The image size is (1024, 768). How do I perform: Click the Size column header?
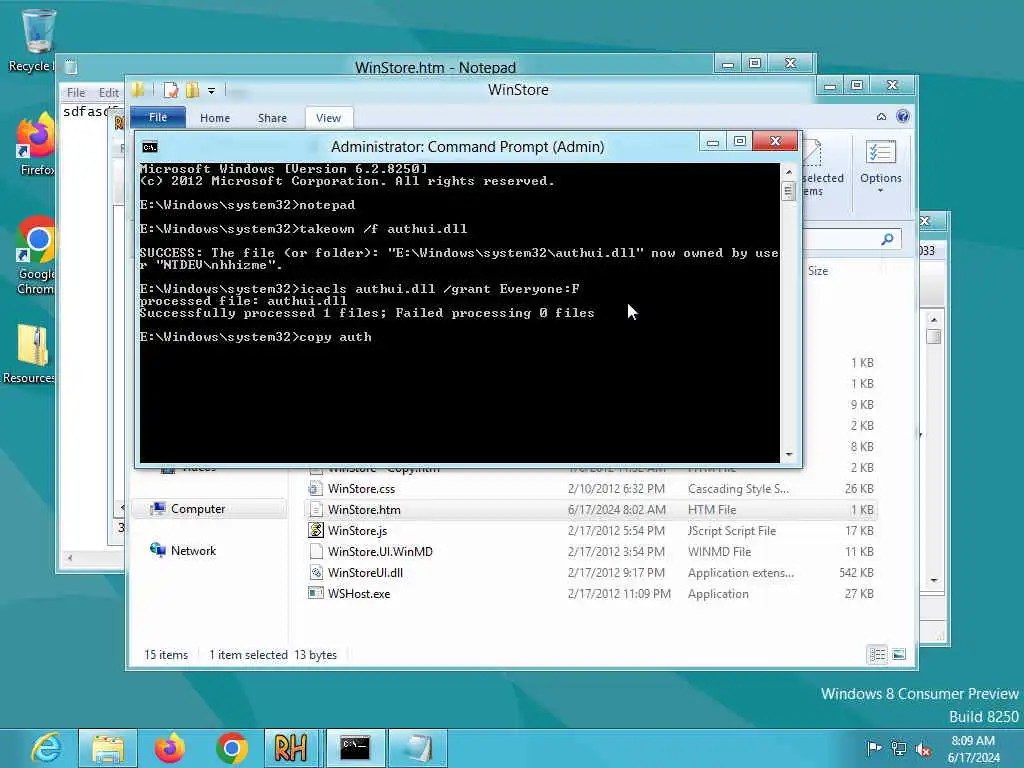coord(818,271)
